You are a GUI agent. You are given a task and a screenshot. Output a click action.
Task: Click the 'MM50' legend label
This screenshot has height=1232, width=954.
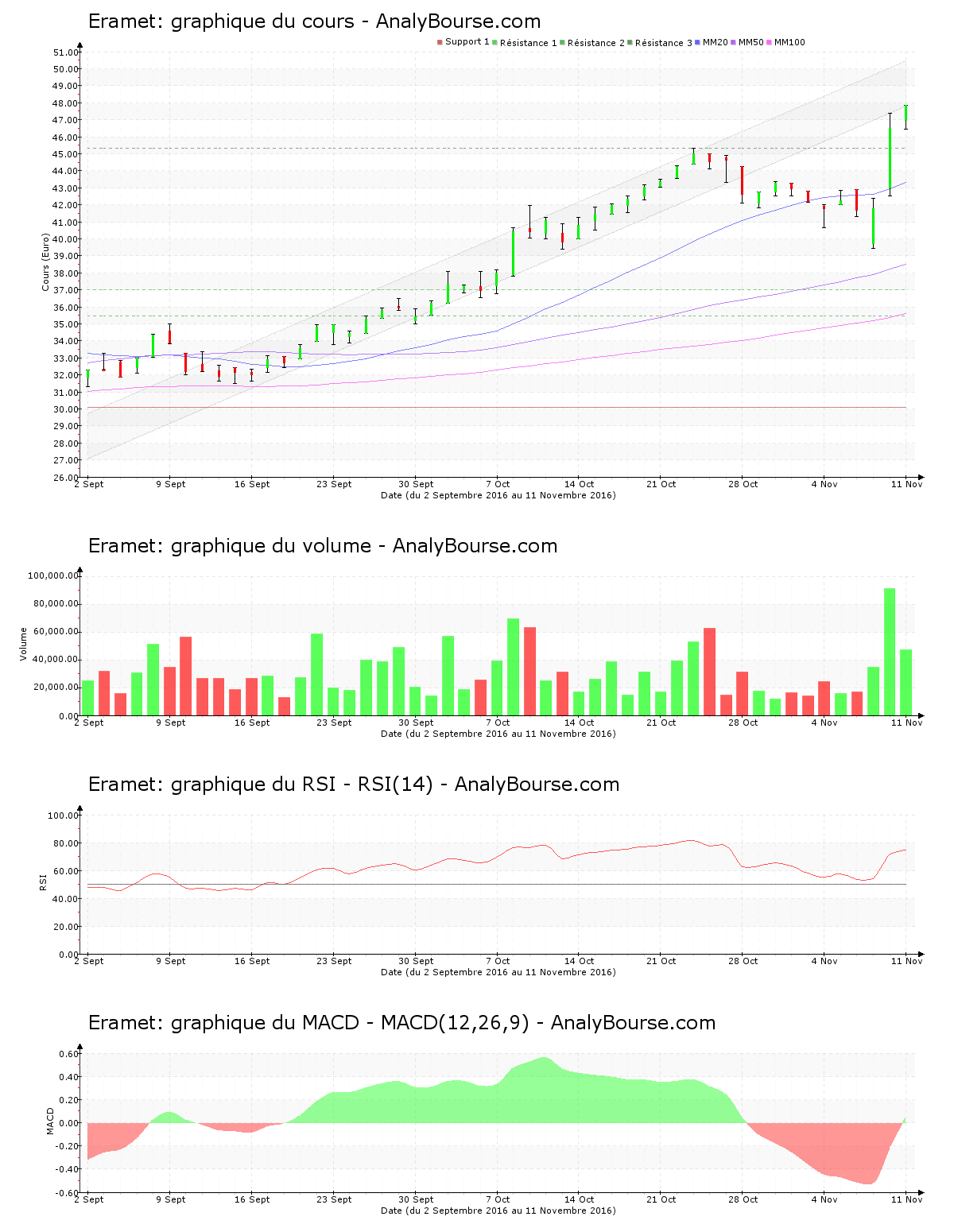(750, 43)
